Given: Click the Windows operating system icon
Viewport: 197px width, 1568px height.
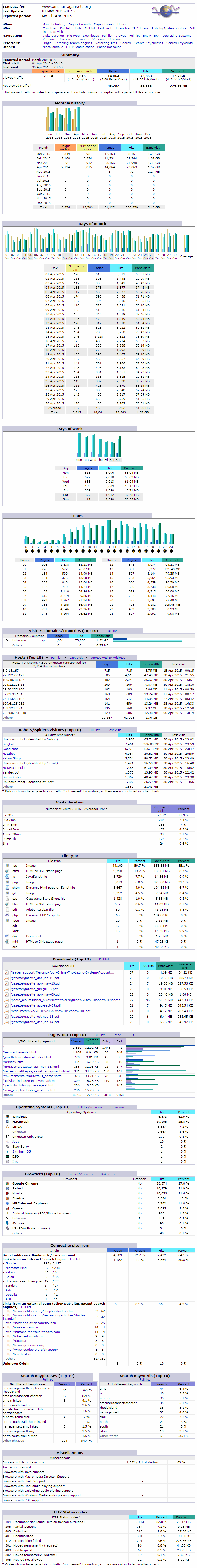Looking at the screenshot, I should point(7,1116).
